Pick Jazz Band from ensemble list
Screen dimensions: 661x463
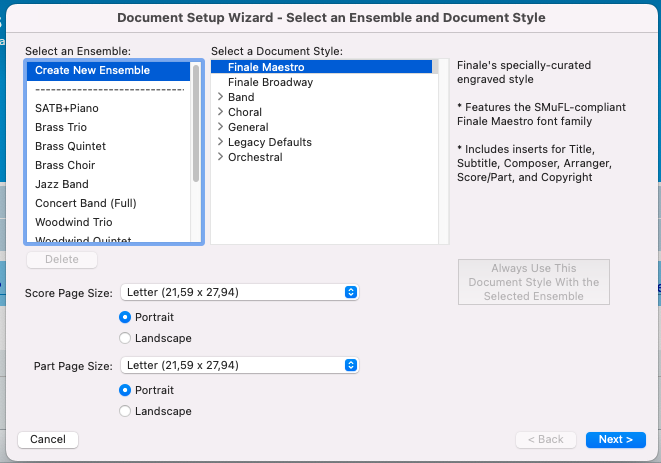click(x=62, y=184)
